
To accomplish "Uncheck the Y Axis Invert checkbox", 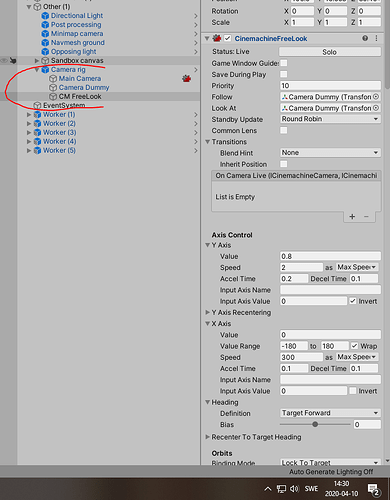I will point(353,301).
